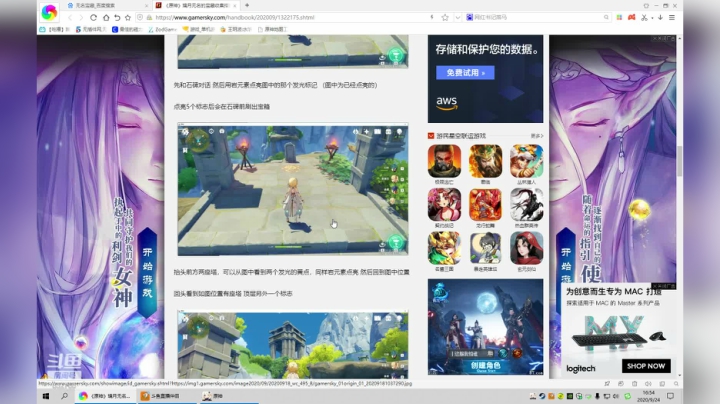
Task: Click the tray volume speaker icon
Action: pos(616,396)
